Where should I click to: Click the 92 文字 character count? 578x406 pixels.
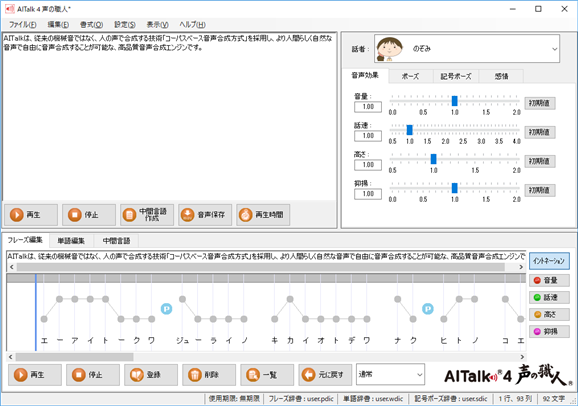tap(554, 399)
